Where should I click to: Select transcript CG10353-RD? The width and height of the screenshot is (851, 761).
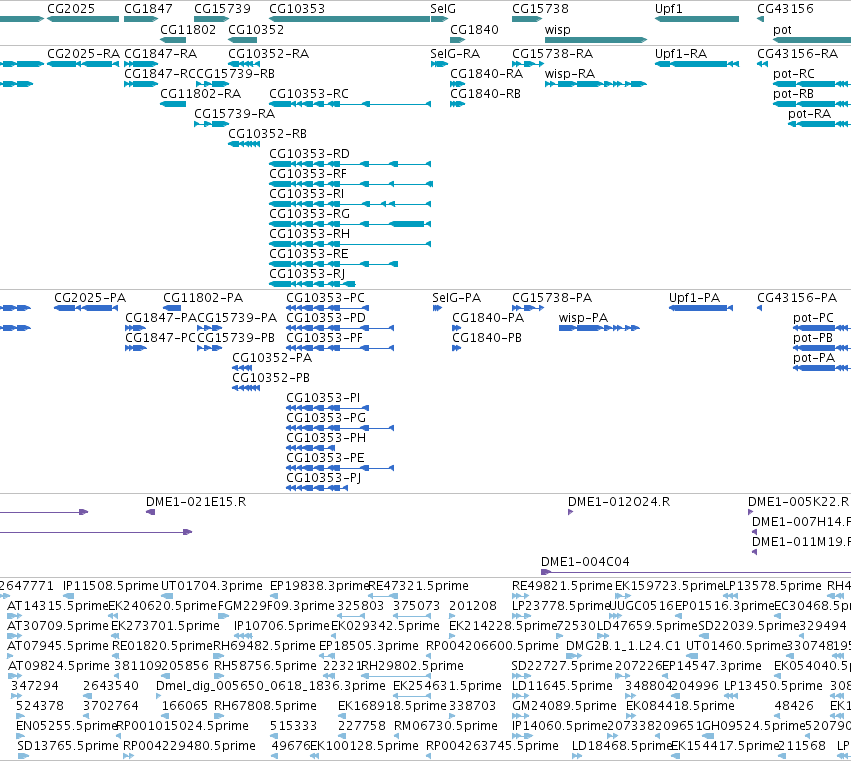350,164
